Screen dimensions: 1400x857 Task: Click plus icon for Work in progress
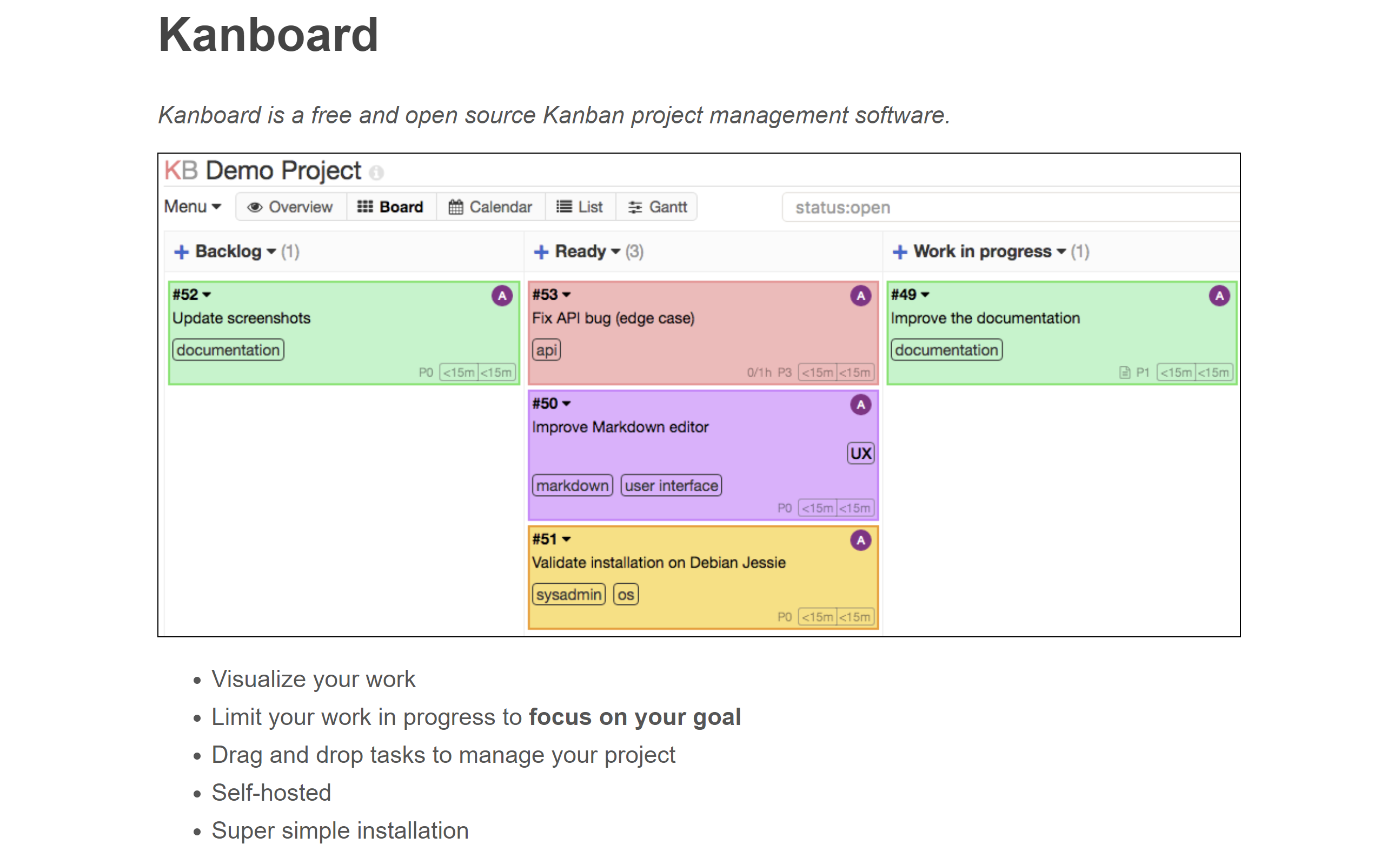pyautogui.click(x=899, y=252)
